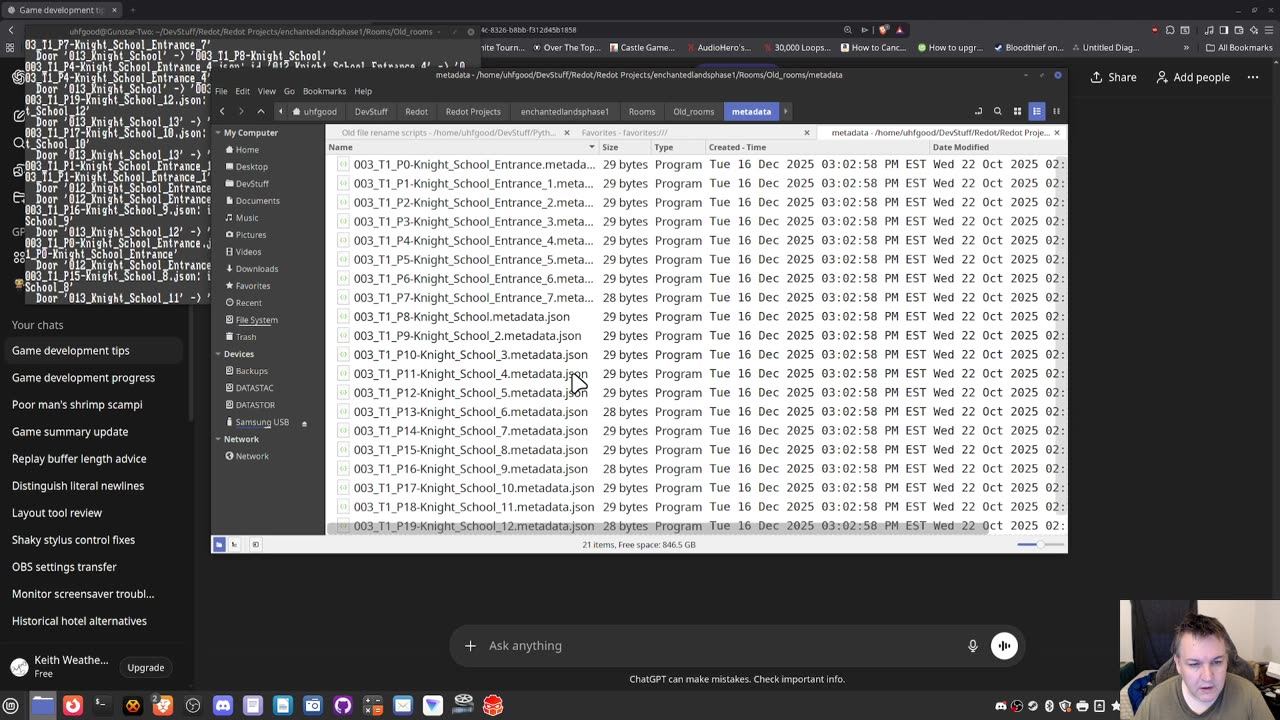Image resolution: width=1280 pixels, height=720 pixels.
Task: Sort files by the Type column
Action: pos(678,147)
